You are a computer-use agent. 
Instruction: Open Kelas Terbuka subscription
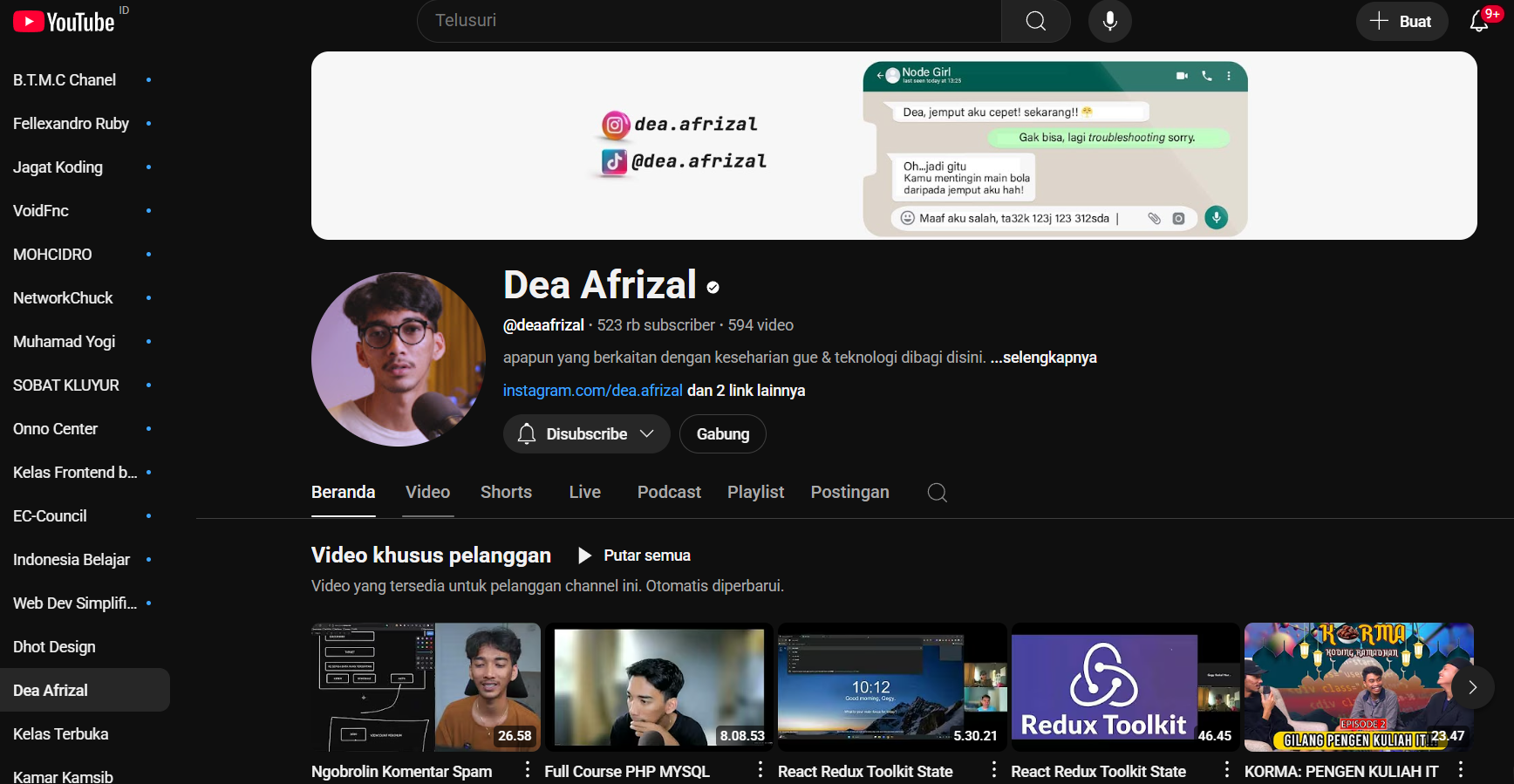(x=85, y=734)
